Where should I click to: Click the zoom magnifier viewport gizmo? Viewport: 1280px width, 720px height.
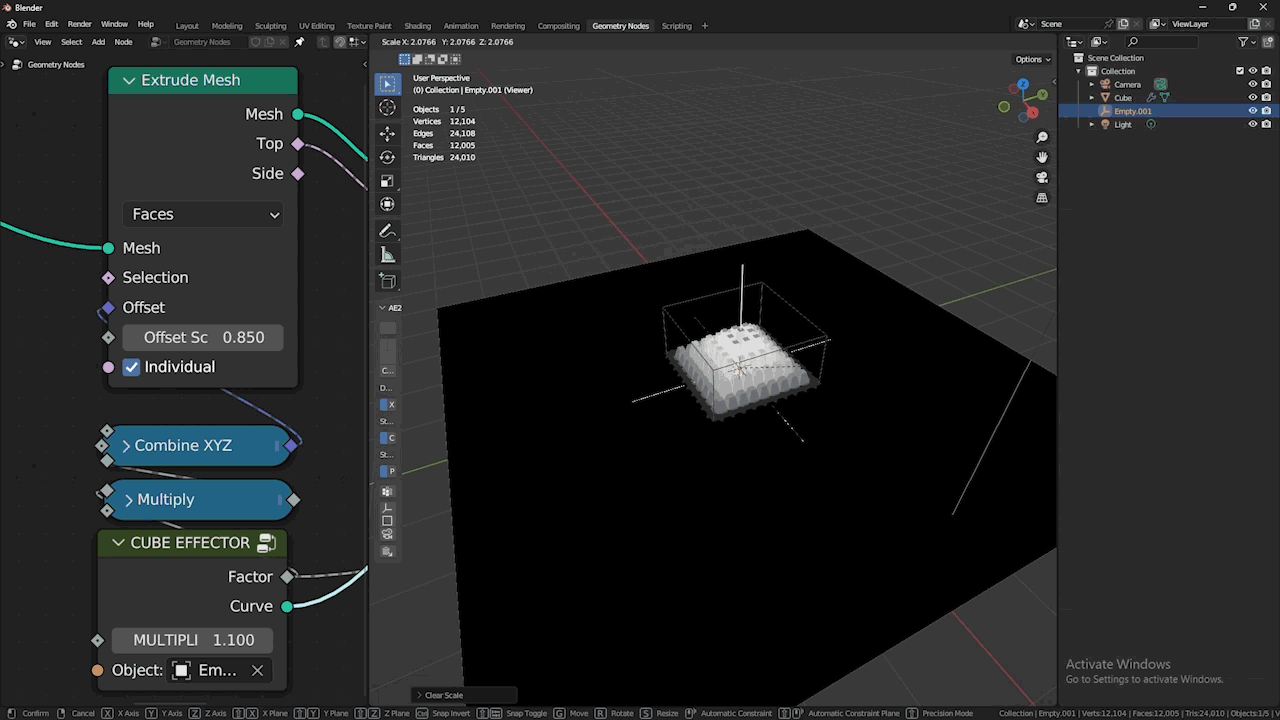[x=1042, y=137]
